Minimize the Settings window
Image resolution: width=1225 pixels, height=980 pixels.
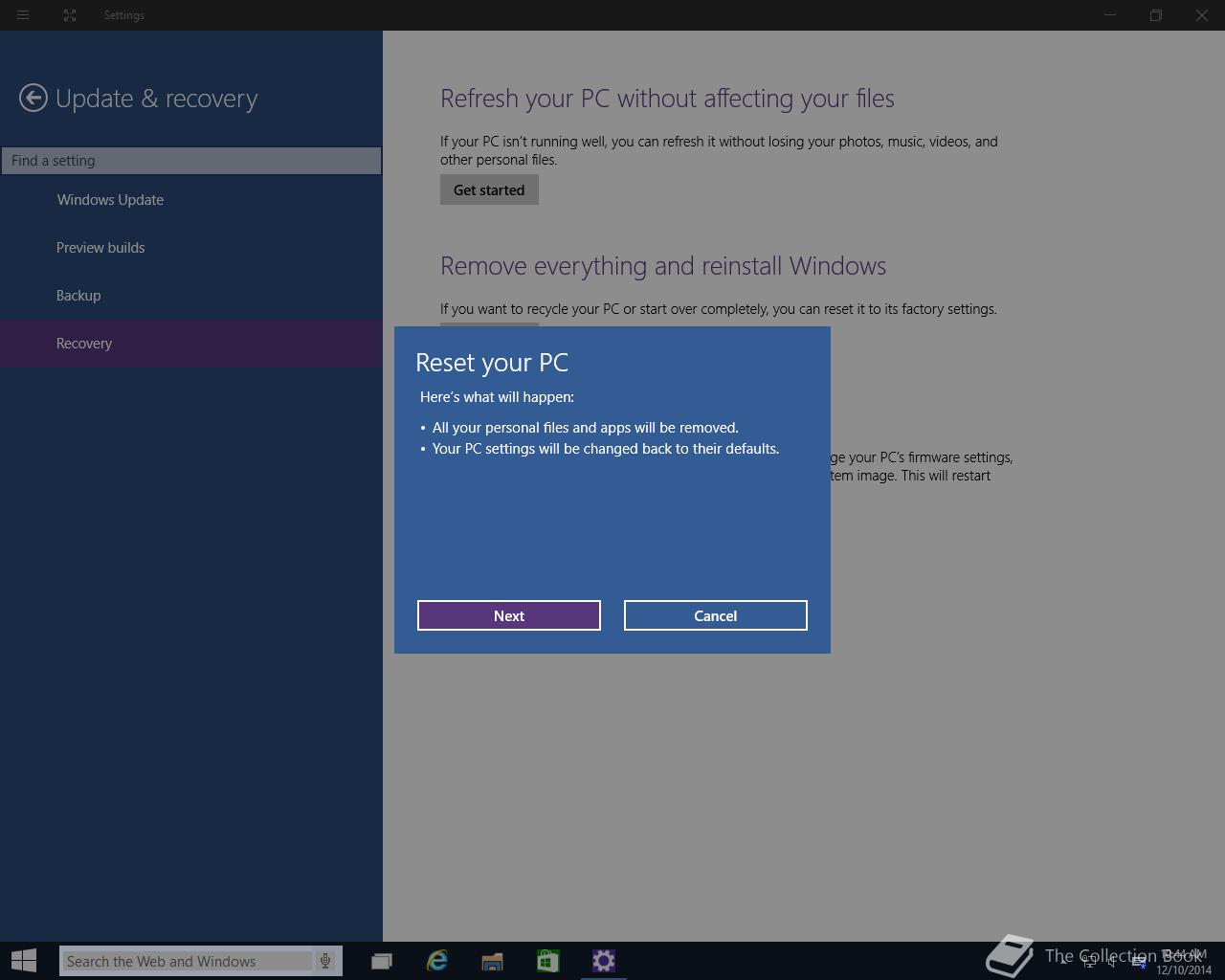[1110, 15]
